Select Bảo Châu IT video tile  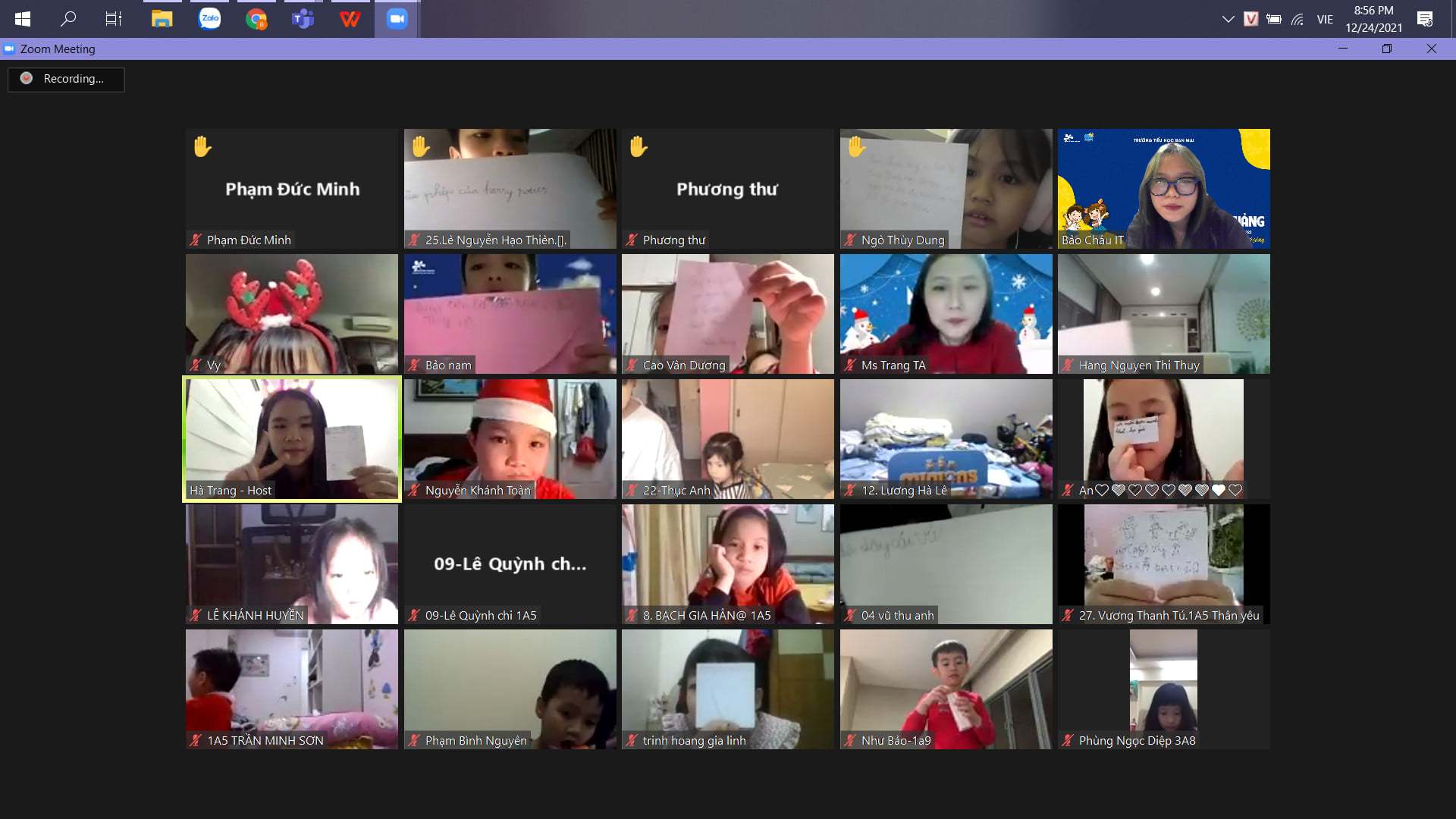point(1163,189)
